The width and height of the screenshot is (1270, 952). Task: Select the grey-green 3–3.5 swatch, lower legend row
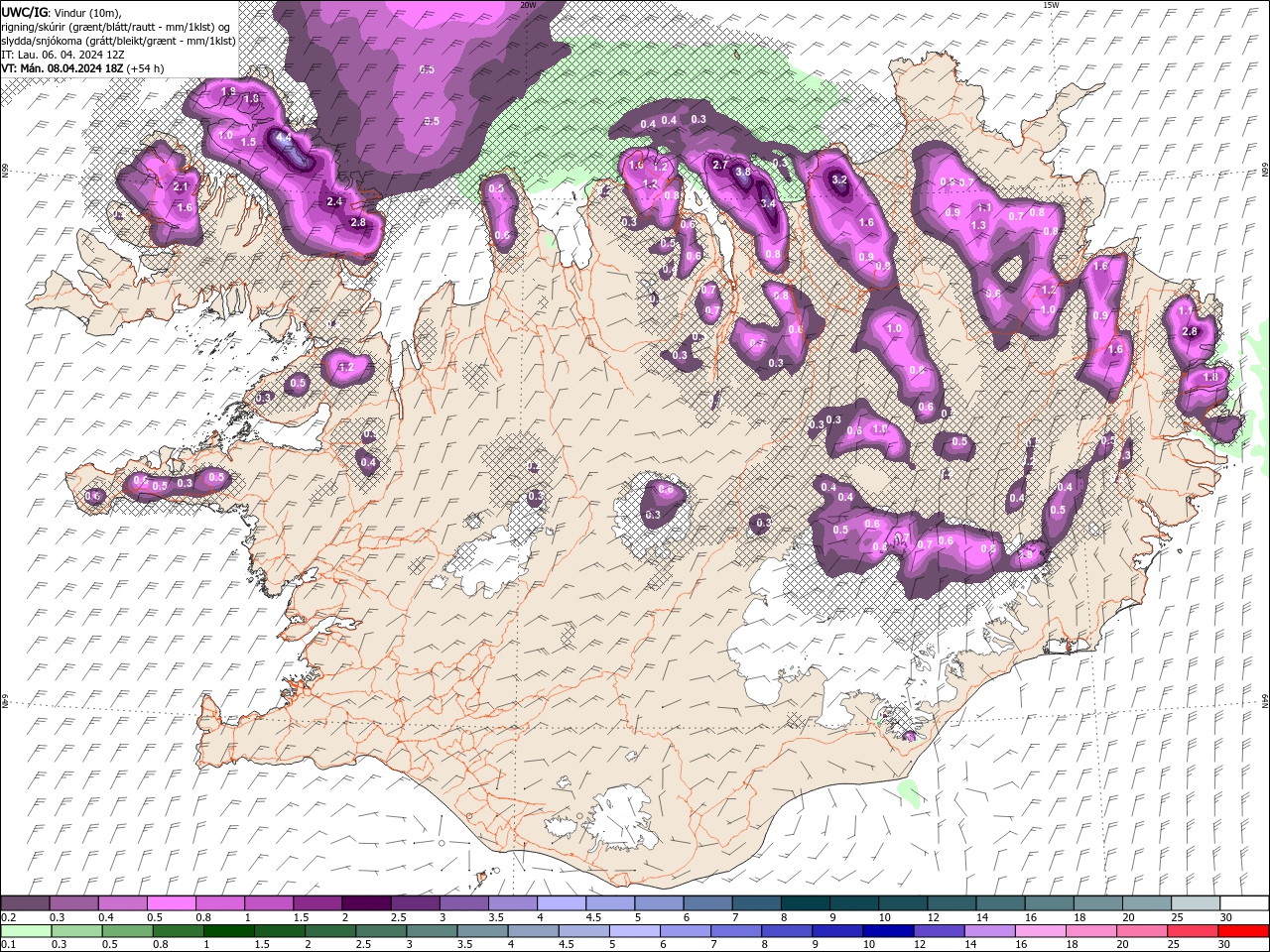point(433,930)
